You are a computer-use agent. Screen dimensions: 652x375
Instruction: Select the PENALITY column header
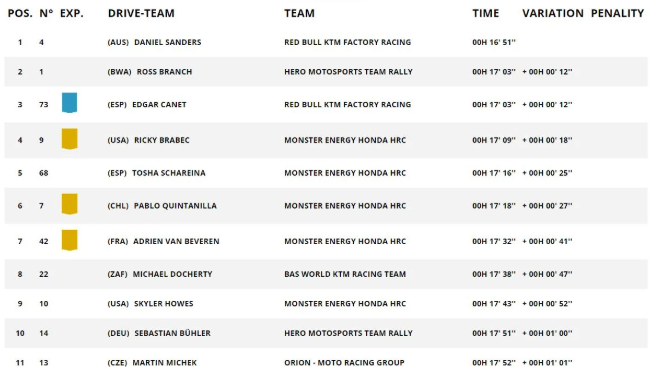(617, 13)
